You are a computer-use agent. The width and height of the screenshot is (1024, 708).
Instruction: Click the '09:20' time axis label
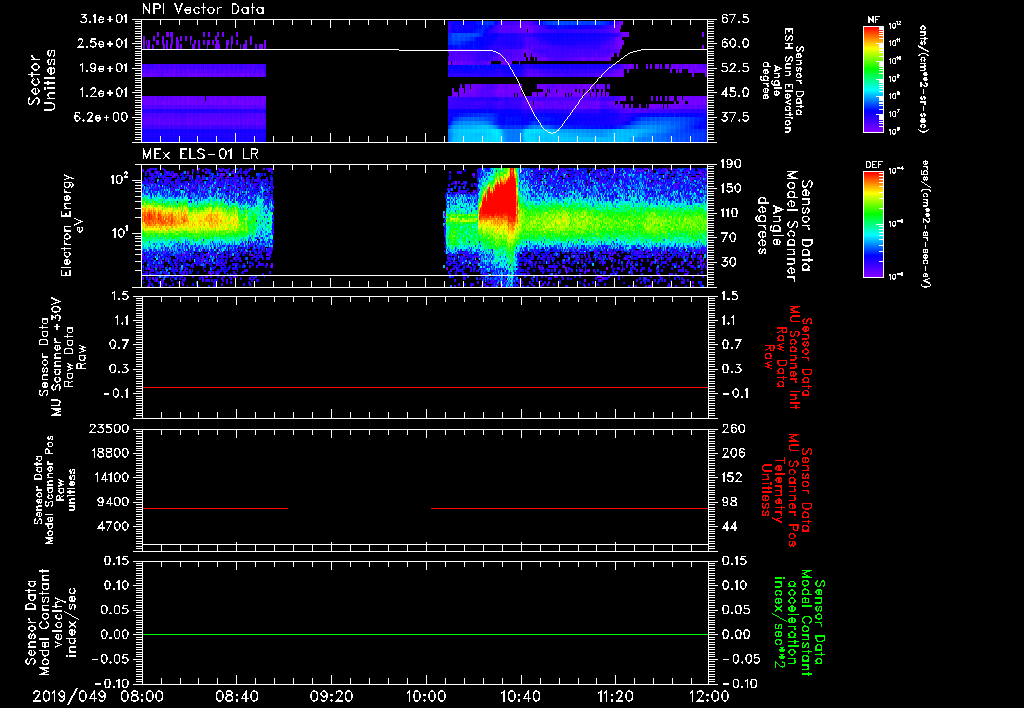tap(331, 696)
